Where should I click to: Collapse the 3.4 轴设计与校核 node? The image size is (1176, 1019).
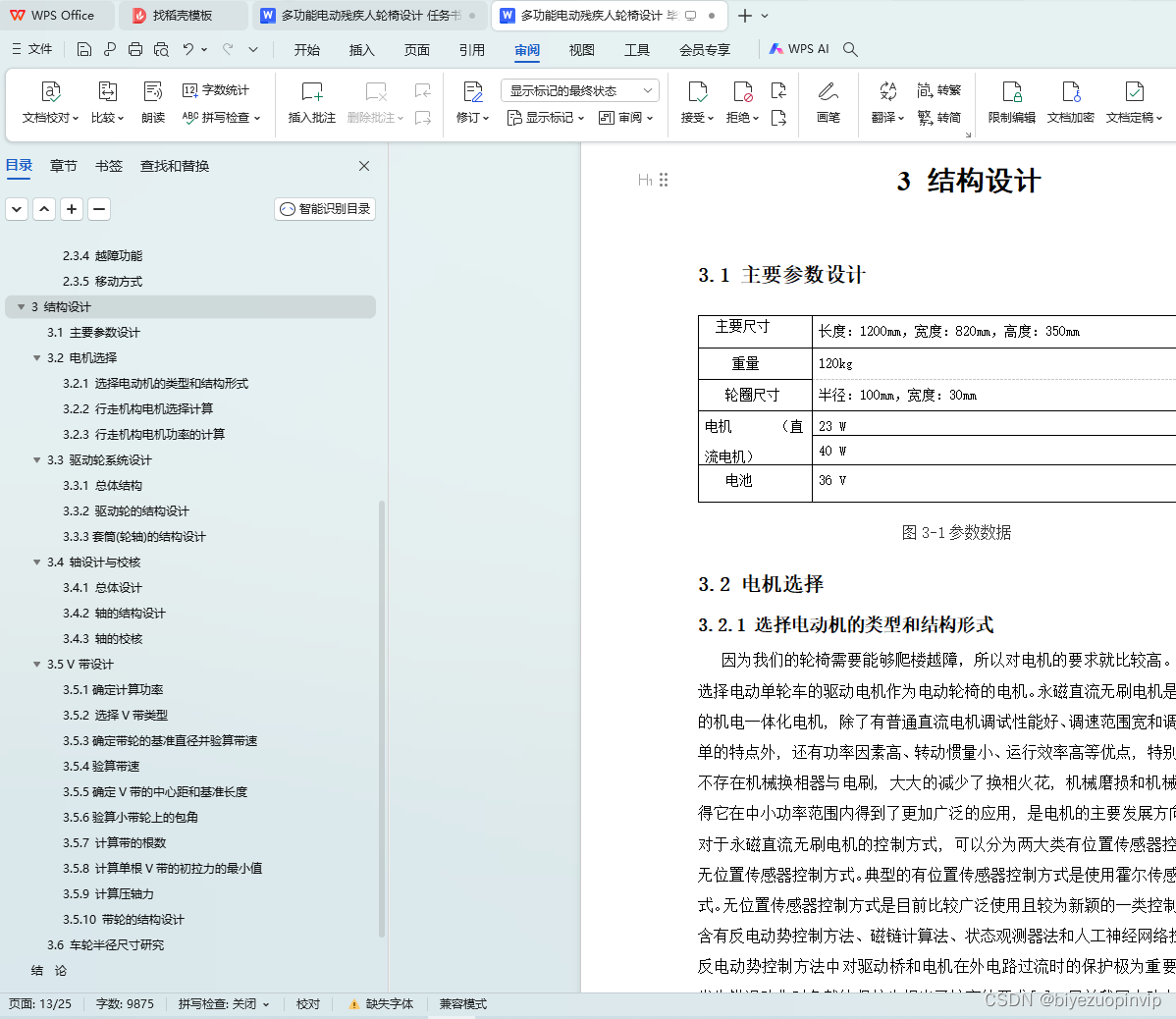pyautogui.click(x=36, y=562)
